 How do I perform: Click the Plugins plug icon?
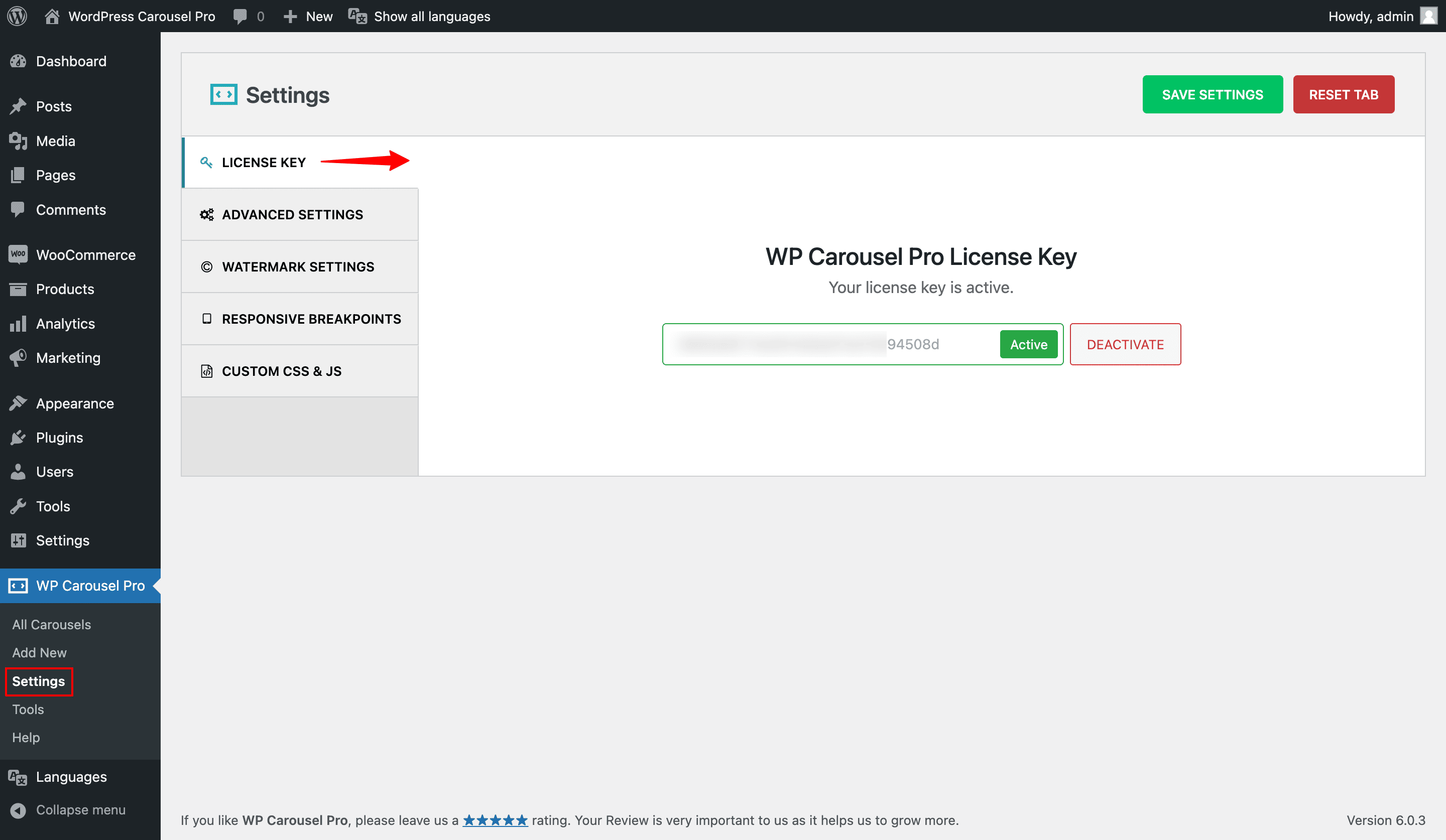tap(18, 438)
